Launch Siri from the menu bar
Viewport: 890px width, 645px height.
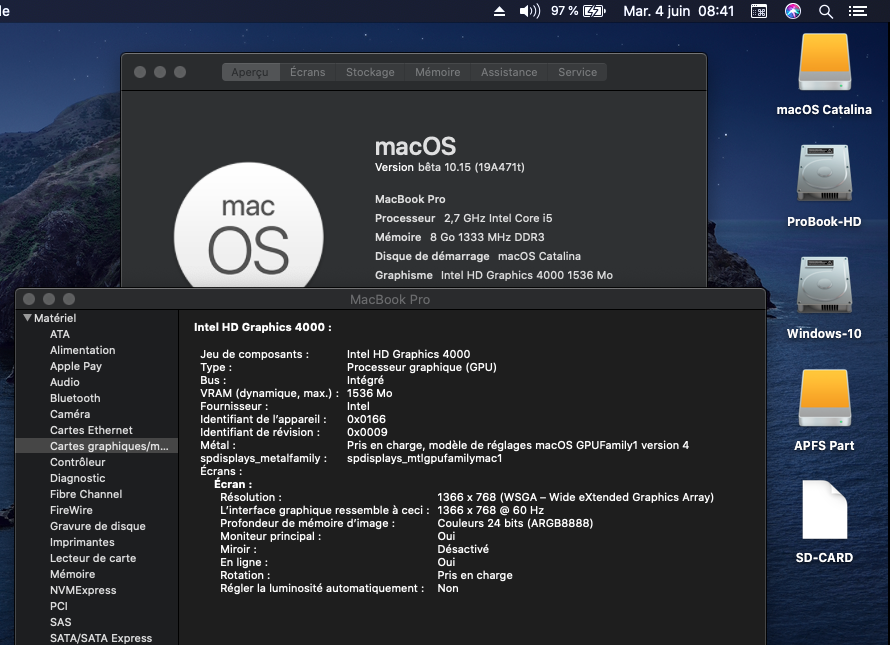[x=793, y=11]
